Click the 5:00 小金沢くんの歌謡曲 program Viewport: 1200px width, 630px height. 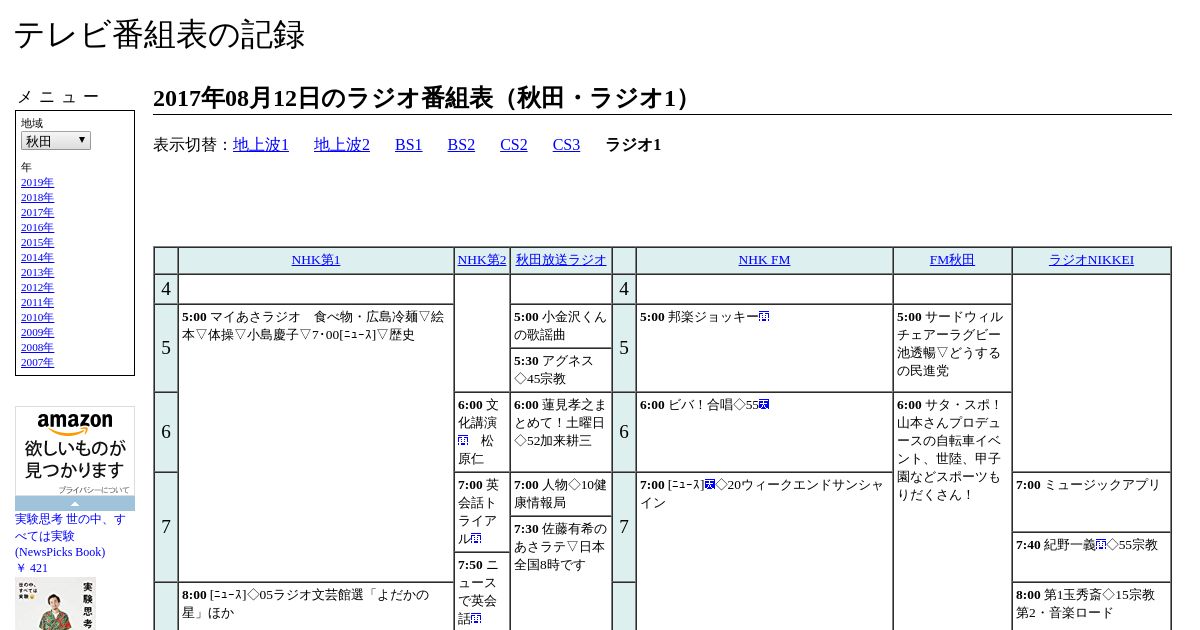561,326
